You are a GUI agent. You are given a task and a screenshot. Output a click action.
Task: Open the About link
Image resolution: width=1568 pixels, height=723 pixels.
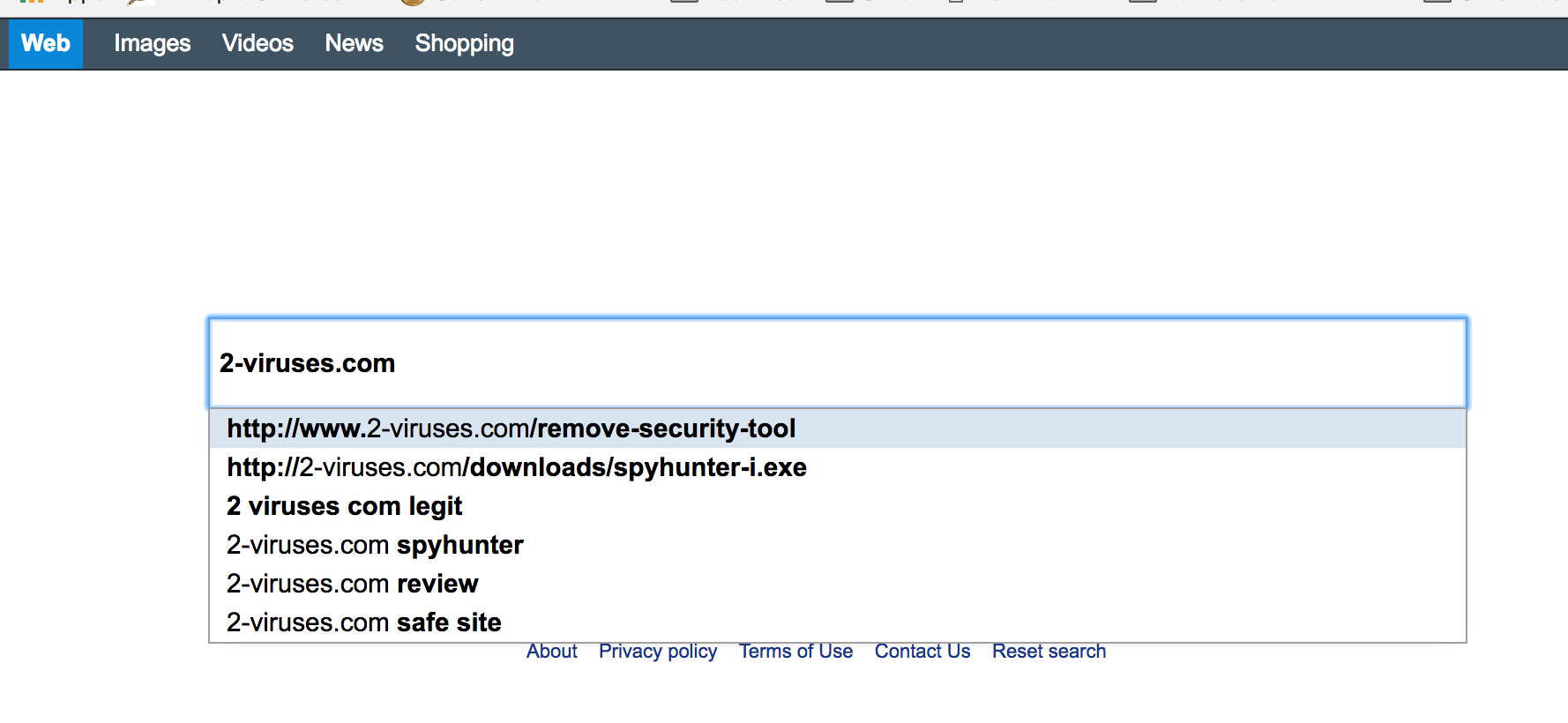click(552, 652)
